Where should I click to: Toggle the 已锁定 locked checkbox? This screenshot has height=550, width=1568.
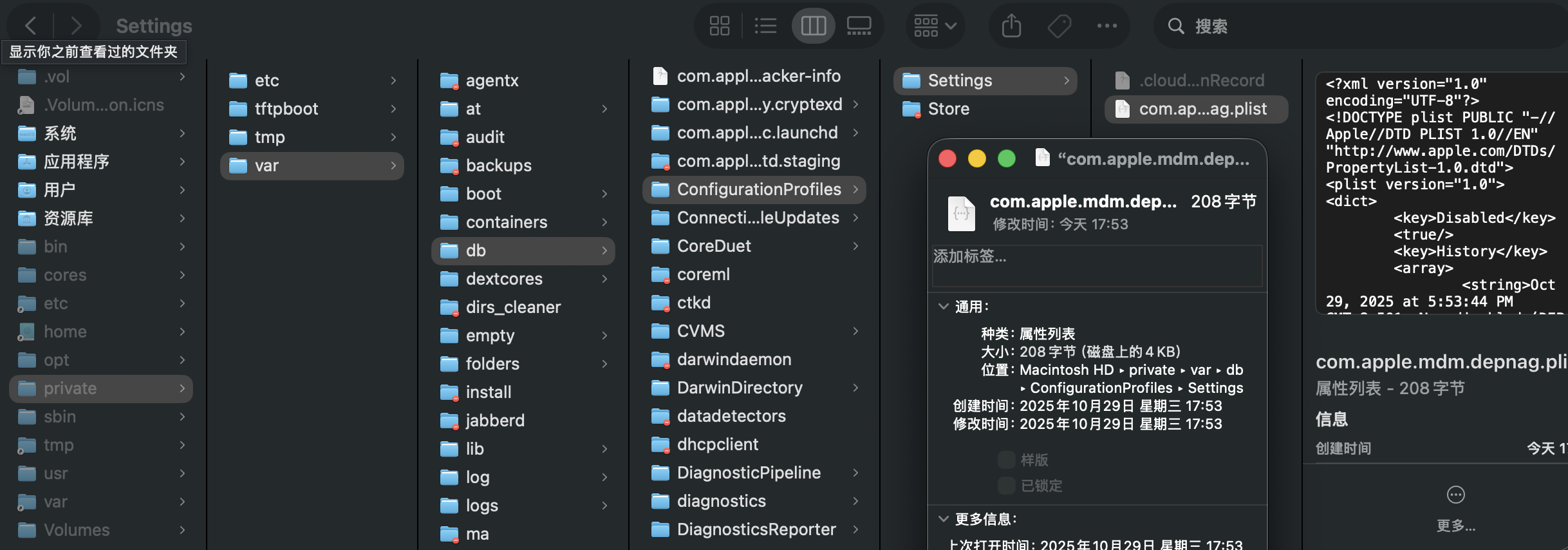pos(1006,485)
